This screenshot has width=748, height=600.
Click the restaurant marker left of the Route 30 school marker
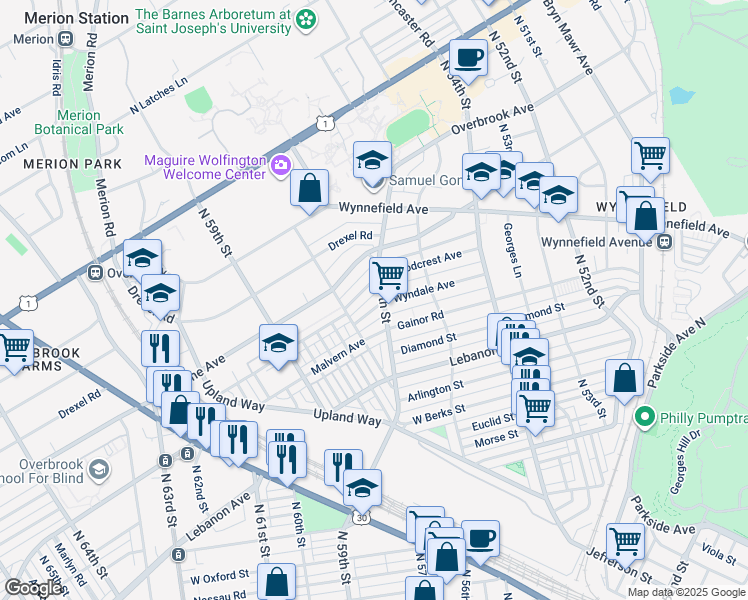(x=343, y=469)
